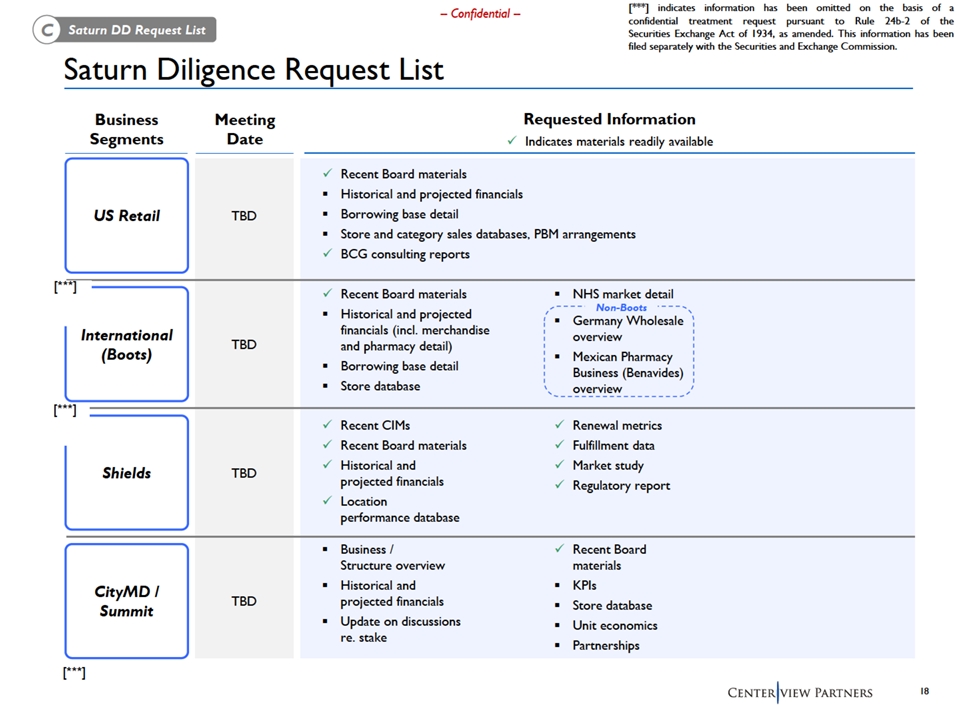
Task: Click the International (Boots) TBD meeting date
Action: pos(244,345)
